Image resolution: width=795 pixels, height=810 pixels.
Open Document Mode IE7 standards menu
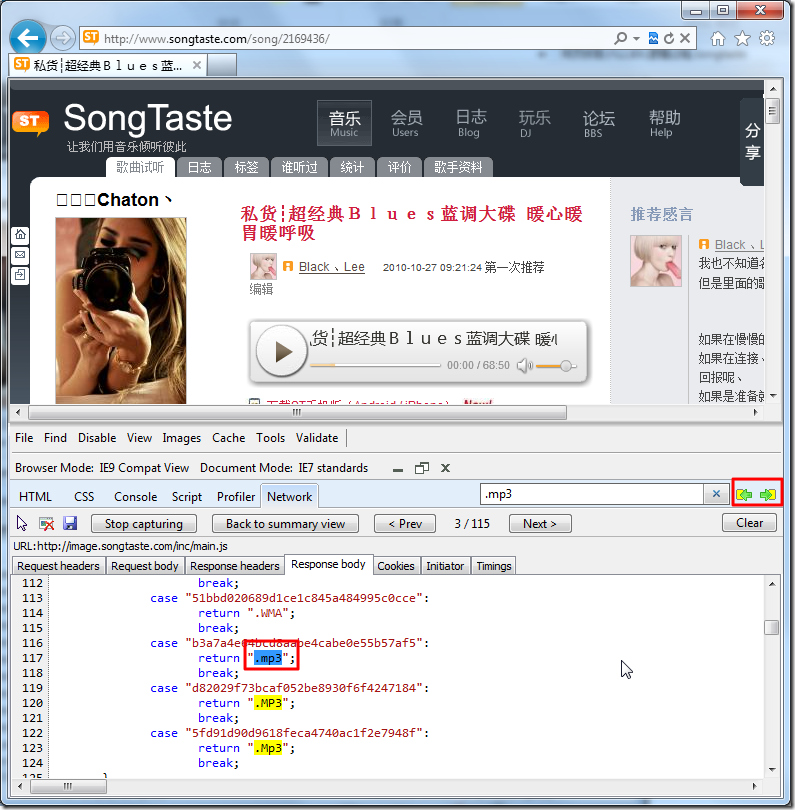(x=284, y=468)
